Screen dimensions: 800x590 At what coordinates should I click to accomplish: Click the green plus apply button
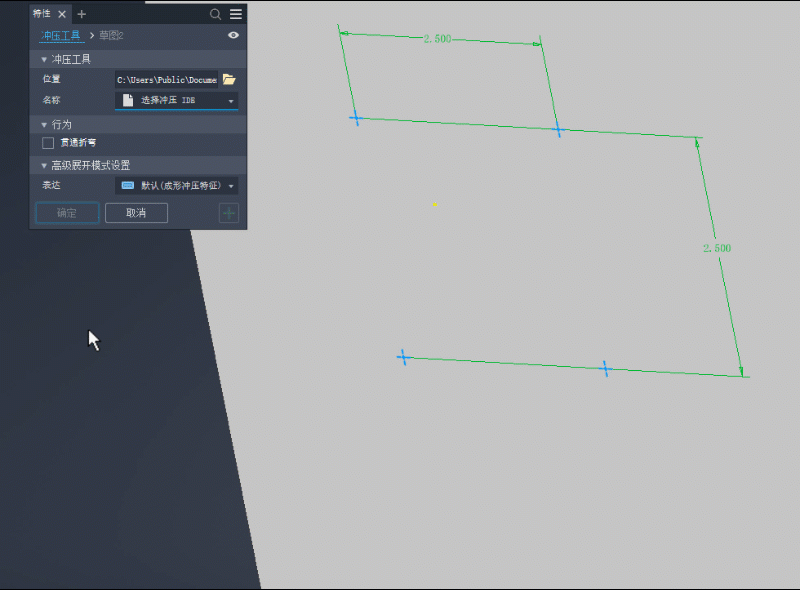point(229,213)
